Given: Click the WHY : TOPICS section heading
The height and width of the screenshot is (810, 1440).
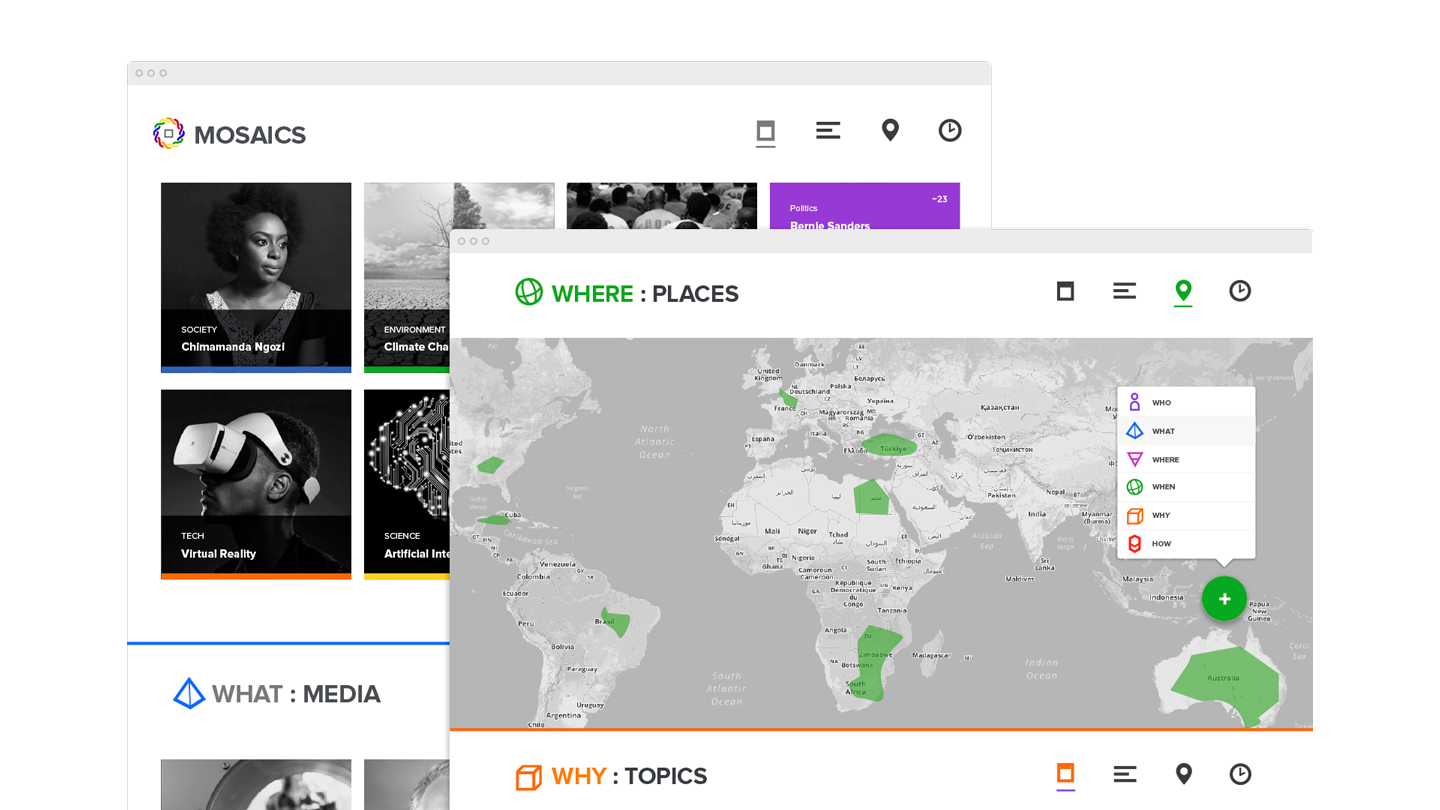Looking at the screenshot, I should [629, 776].
